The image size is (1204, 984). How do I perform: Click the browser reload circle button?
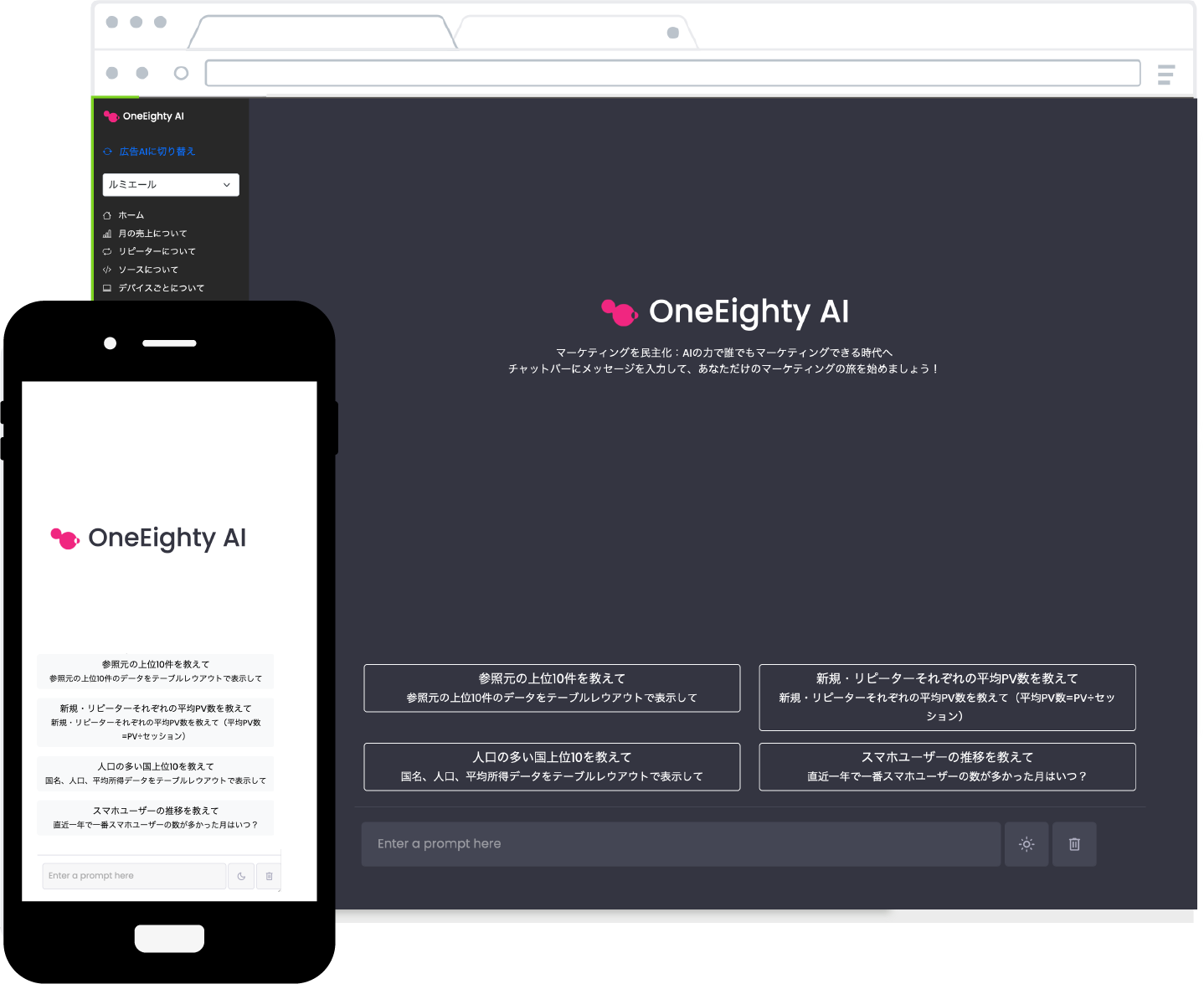tap(181, 73)
